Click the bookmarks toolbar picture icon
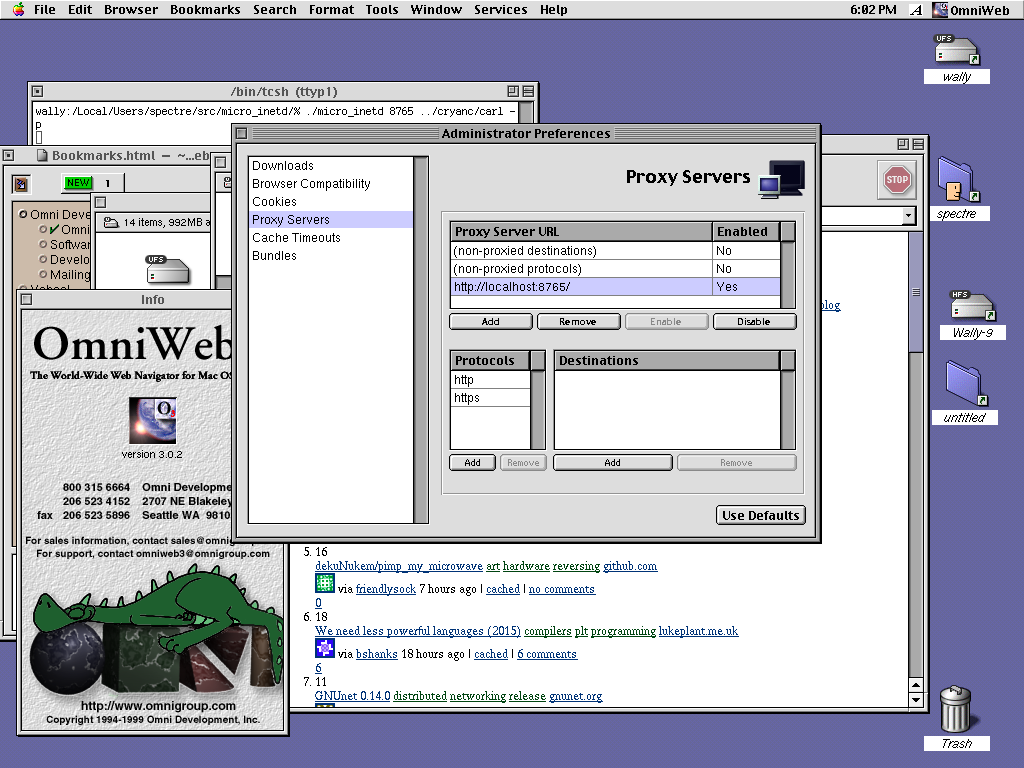This screenshot has height=768, width=1024. [21, 184]
